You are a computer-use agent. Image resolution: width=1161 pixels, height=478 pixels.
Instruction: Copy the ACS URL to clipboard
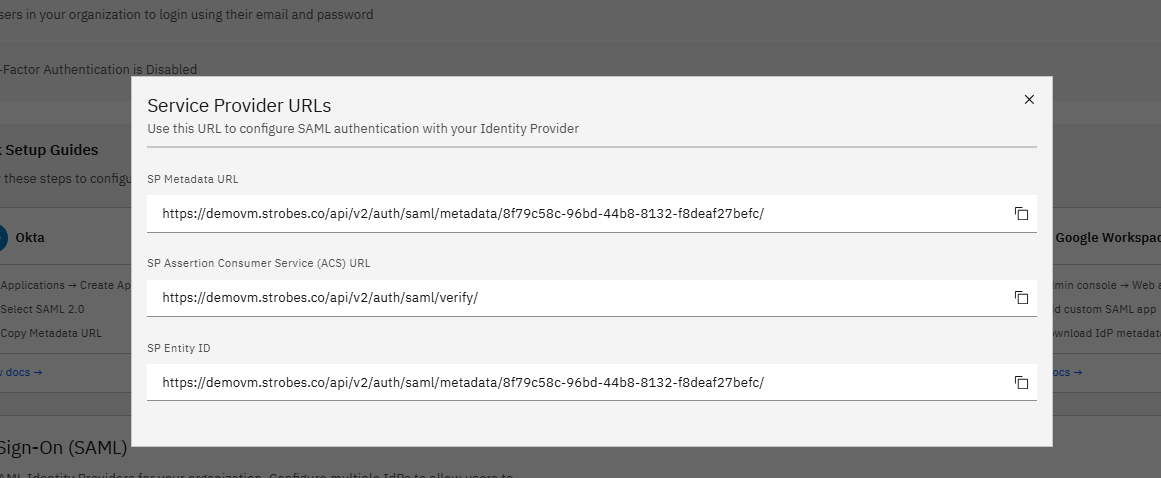point(1021,297)
